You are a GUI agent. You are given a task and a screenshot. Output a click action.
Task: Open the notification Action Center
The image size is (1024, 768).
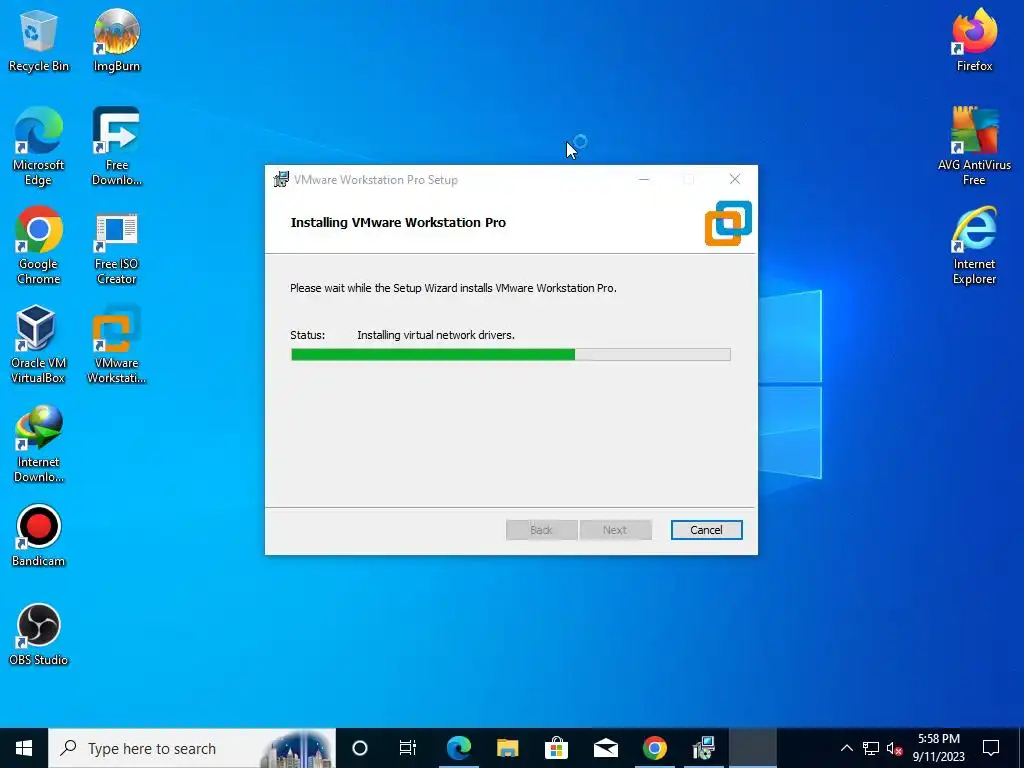(x=991, y=748)
